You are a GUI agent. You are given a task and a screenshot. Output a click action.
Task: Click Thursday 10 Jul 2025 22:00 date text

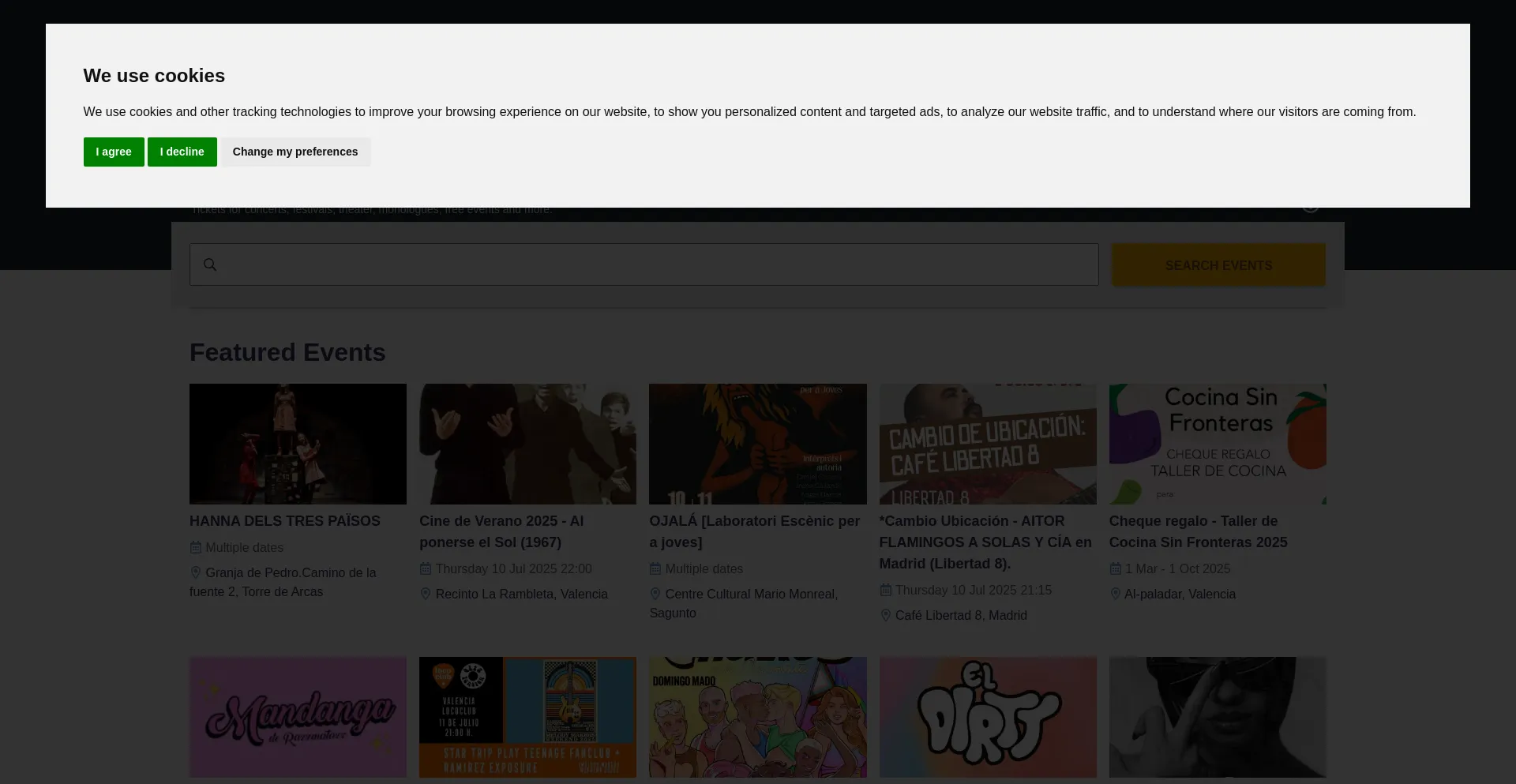(514, 568)
